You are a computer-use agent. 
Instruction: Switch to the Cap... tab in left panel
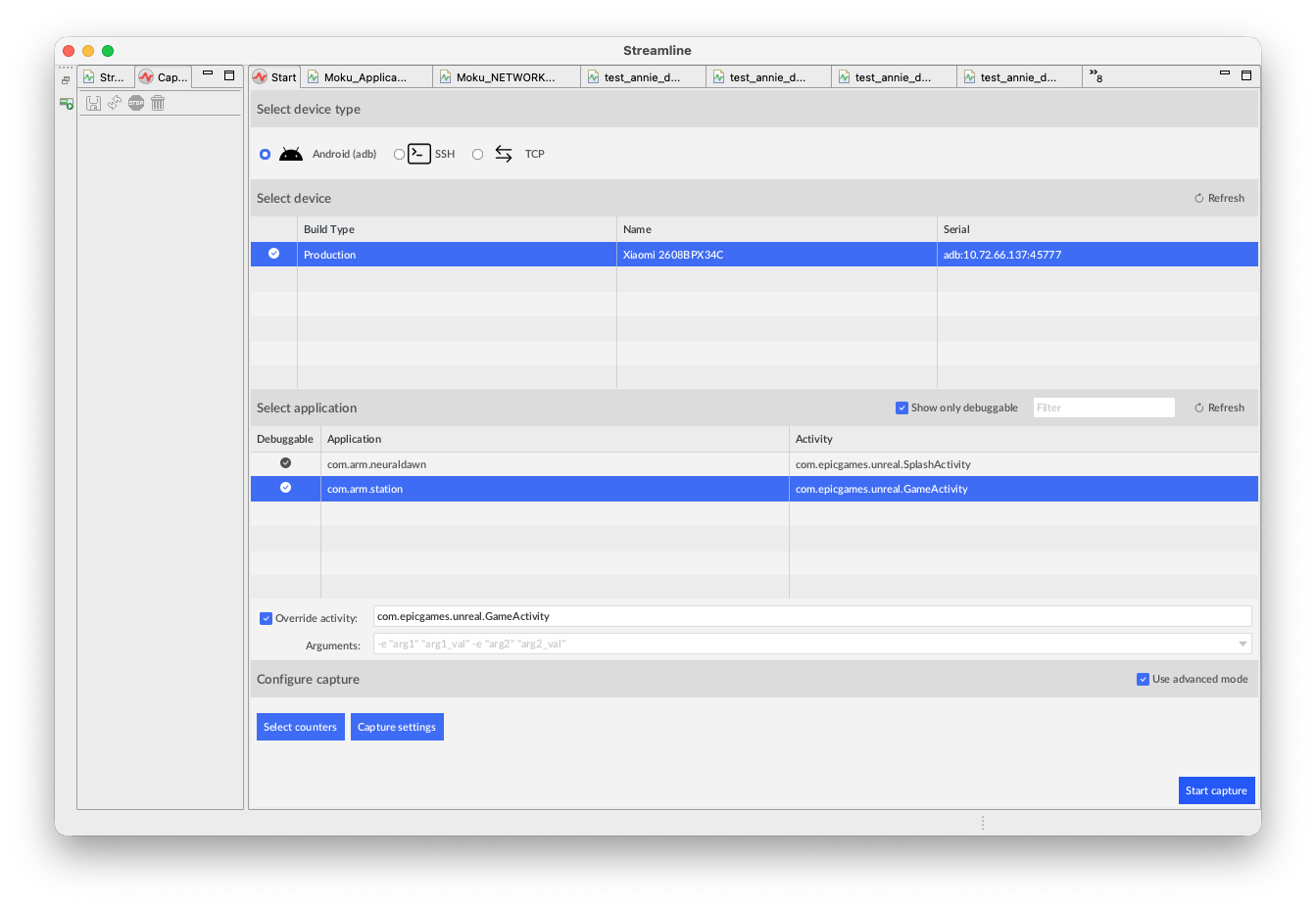point(163,77)
